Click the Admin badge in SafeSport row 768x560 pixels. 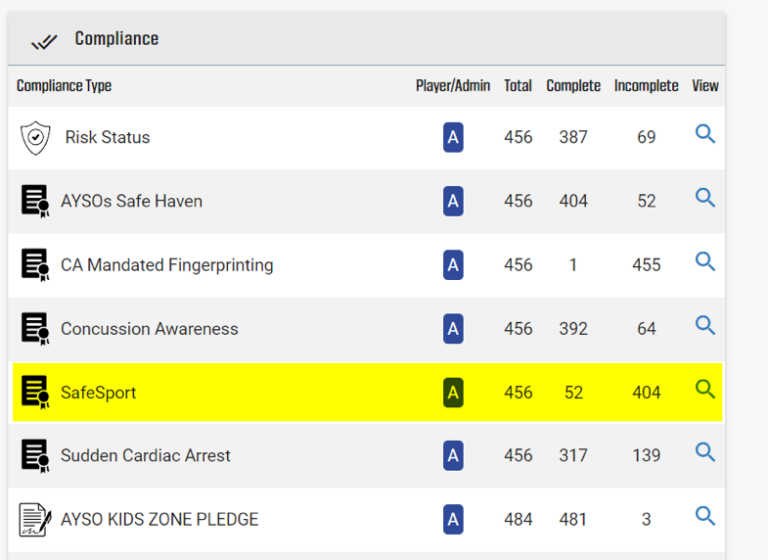[x=453, y=392]
